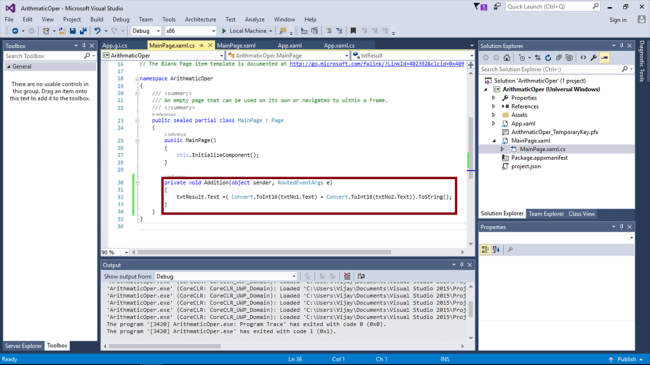Viewport: 650px width, 365px height.
Task: Start debugging with green play icon
Action: point(224,31)
